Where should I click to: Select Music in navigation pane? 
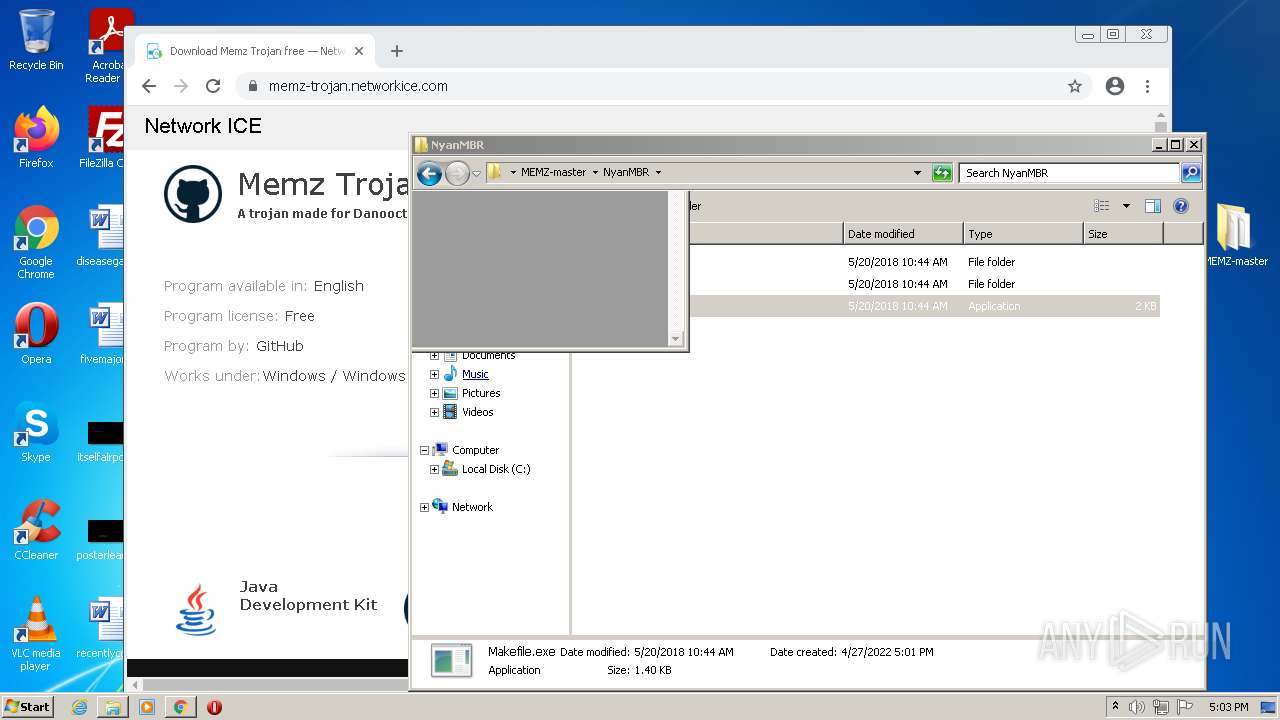[475, 374]
